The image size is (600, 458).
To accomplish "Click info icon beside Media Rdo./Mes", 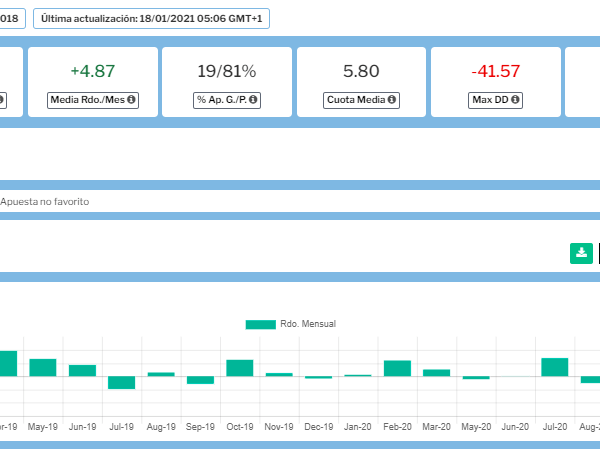I will [x=131, y=99].
